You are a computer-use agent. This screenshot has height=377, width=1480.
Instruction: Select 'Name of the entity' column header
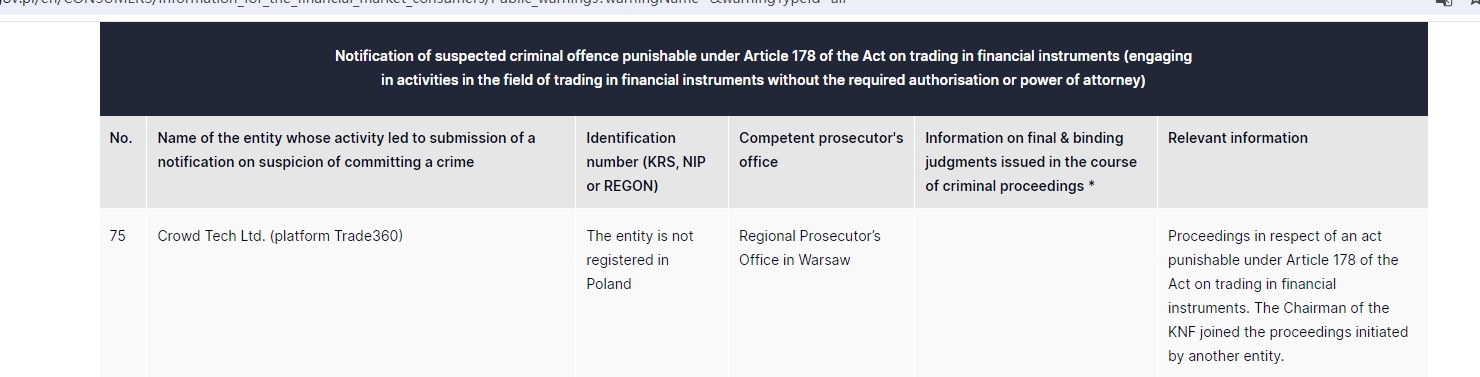coord(346,150)
